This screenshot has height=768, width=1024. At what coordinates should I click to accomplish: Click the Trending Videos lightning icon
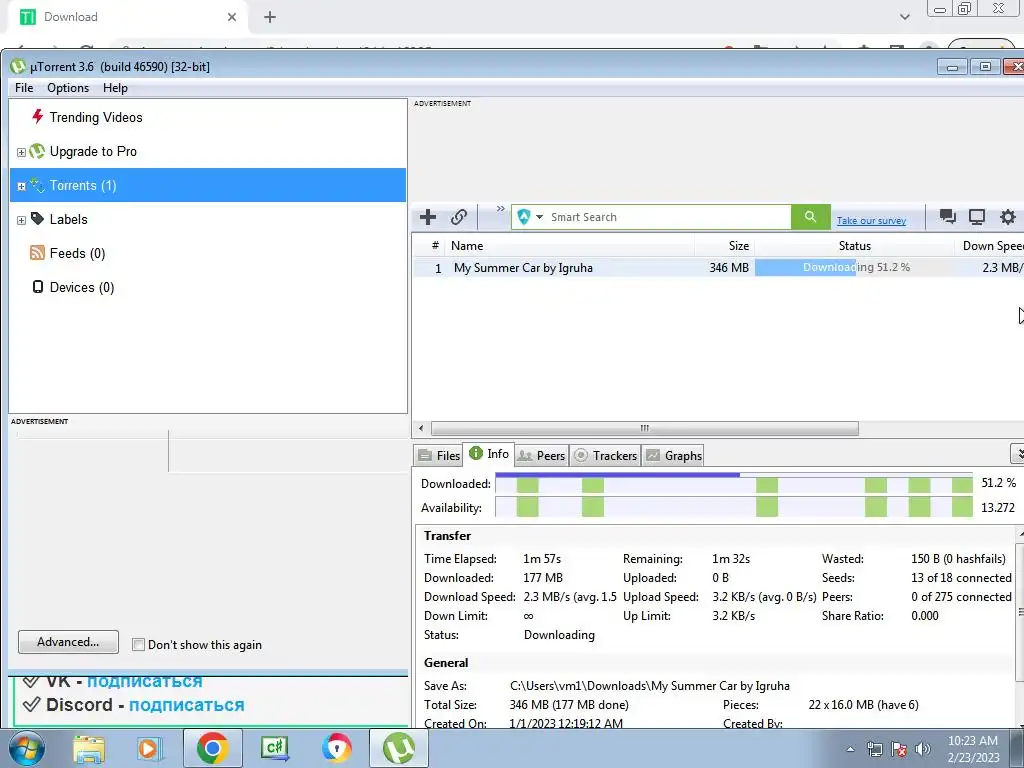tap(38, 117)
